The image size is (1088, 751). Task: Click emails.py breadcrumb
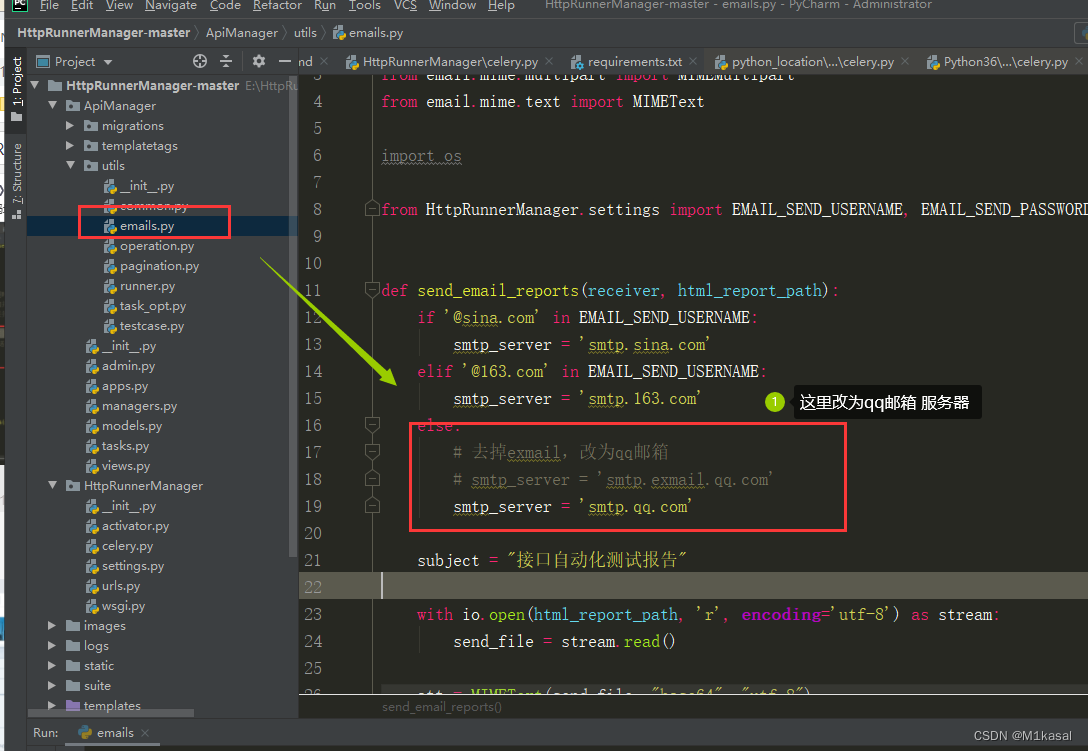pyautogui.click(x=368, y=33)
